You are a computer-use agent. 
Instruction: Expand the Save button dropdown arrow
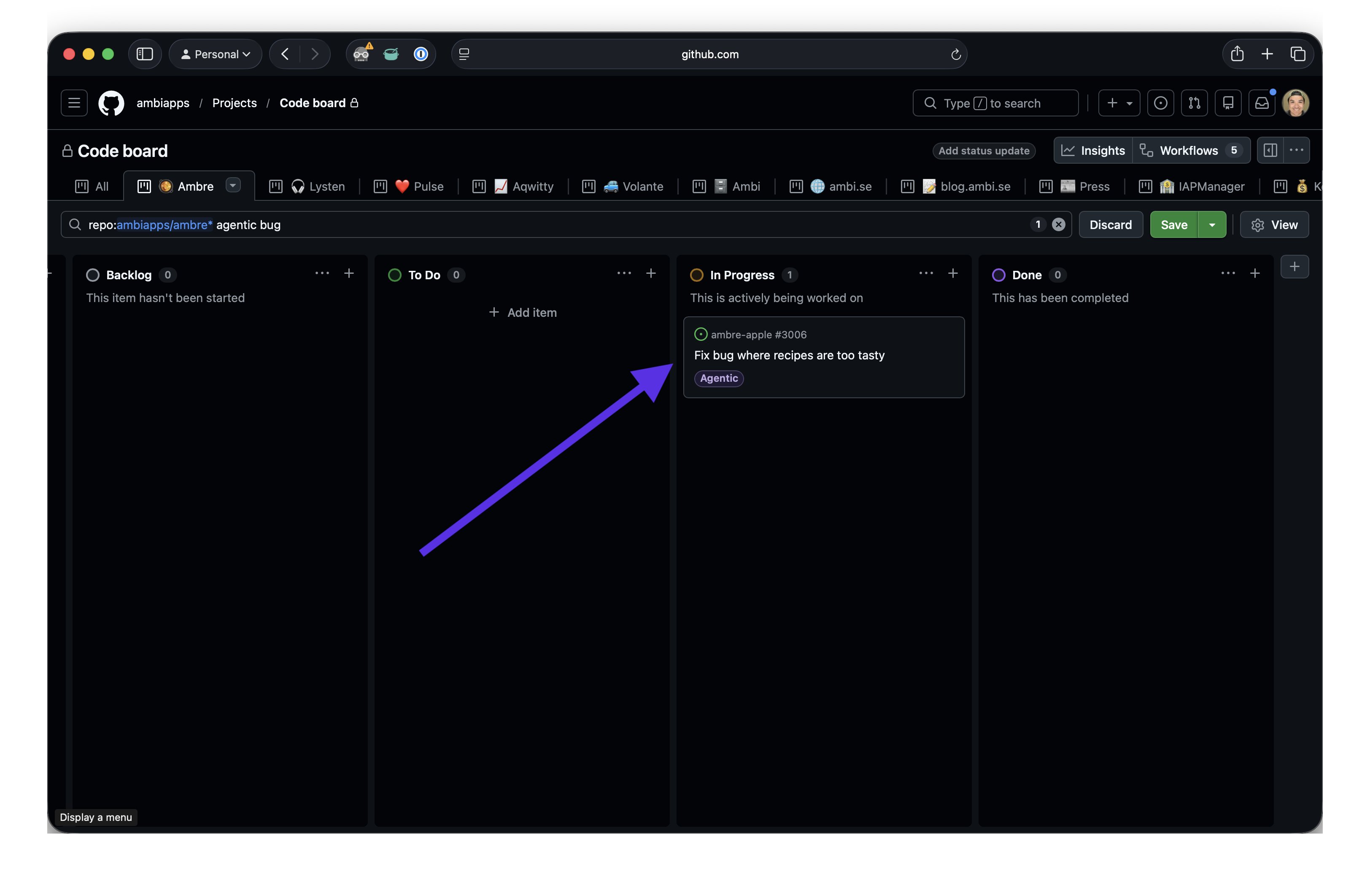[1212, 224]
